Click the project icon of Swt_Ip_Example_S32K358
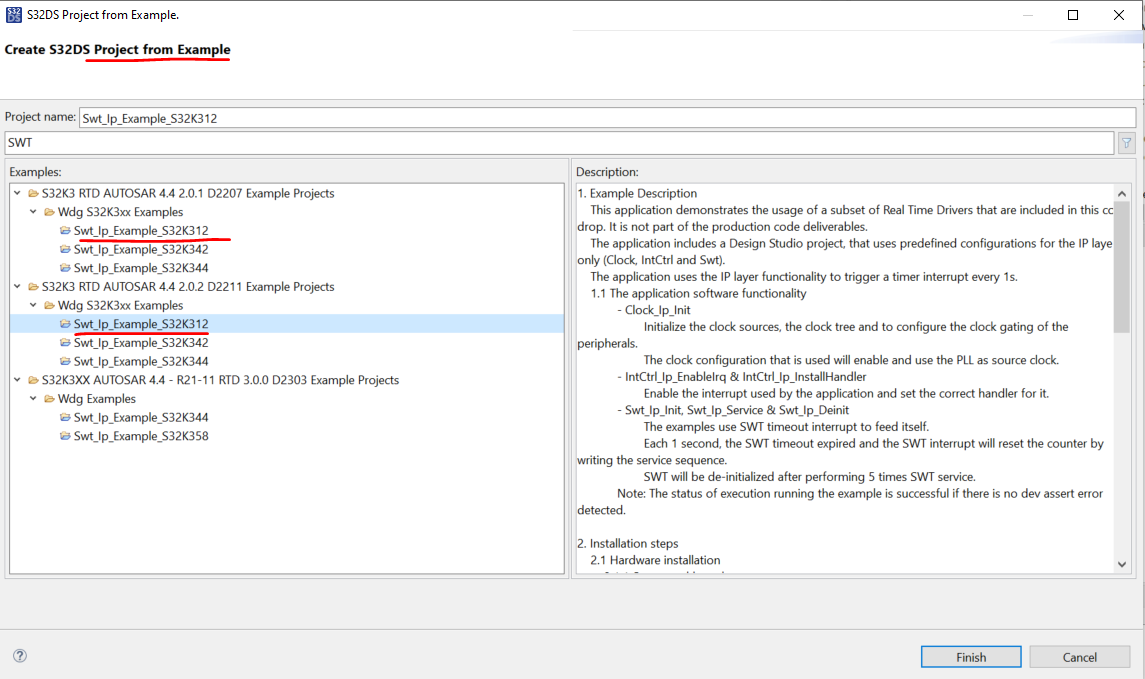The height and width of the screenshot is (679, 1145). point(65,436)
